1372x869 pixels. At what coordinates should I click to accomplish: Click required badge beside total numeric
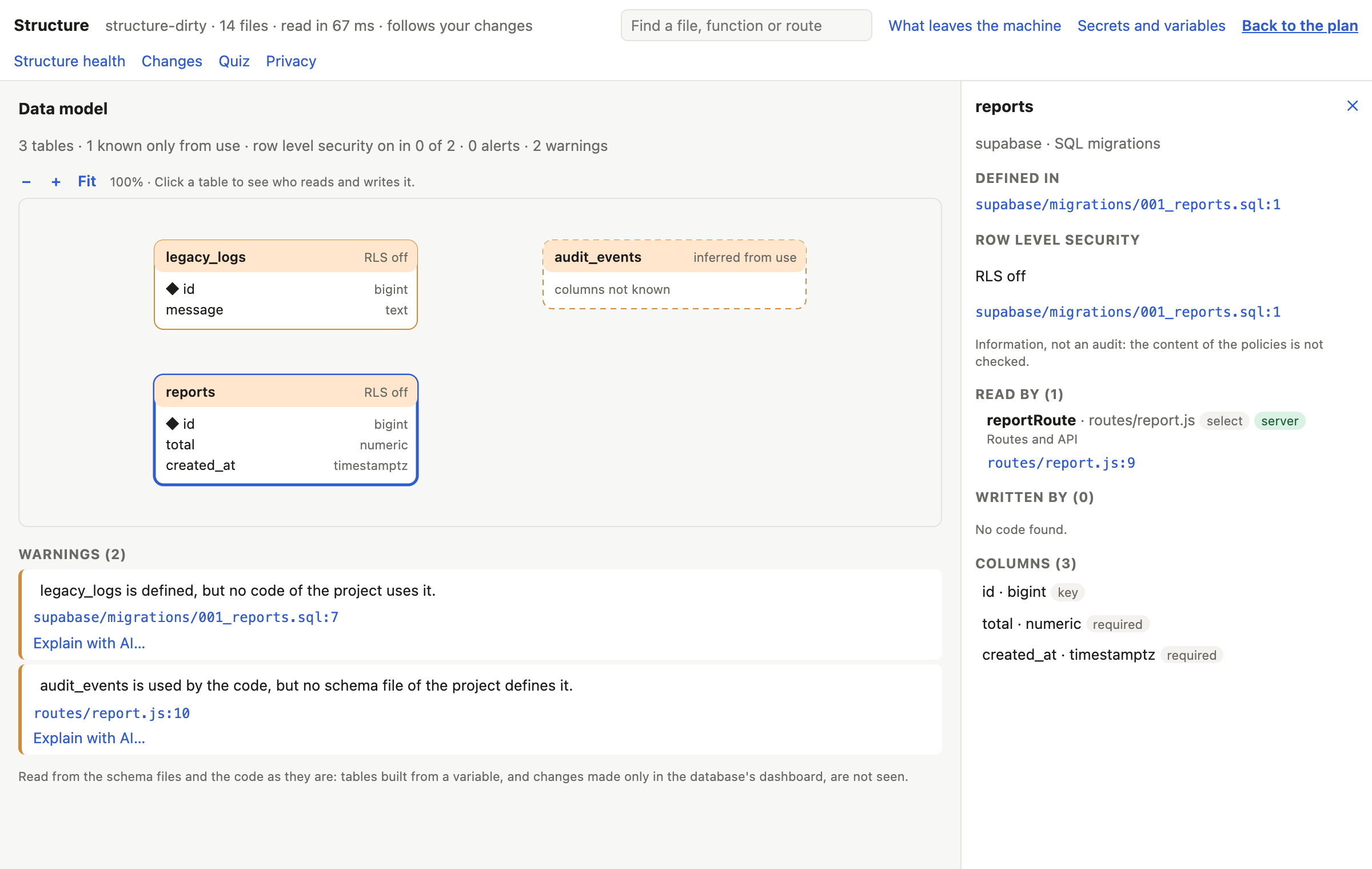click(1118, 624)
